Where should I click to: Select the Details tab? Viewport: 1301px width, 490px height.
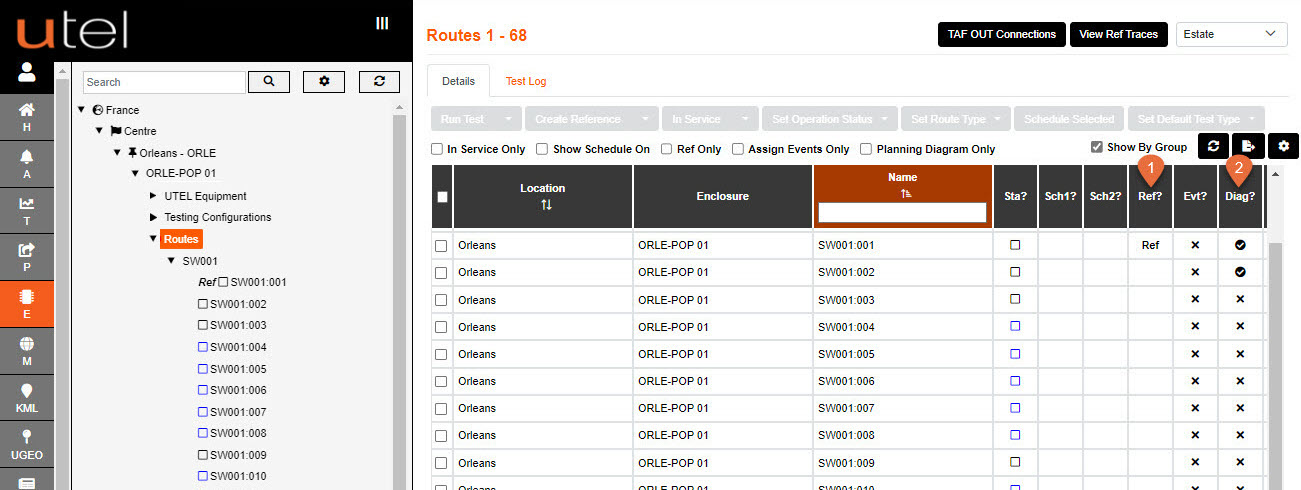458,81
